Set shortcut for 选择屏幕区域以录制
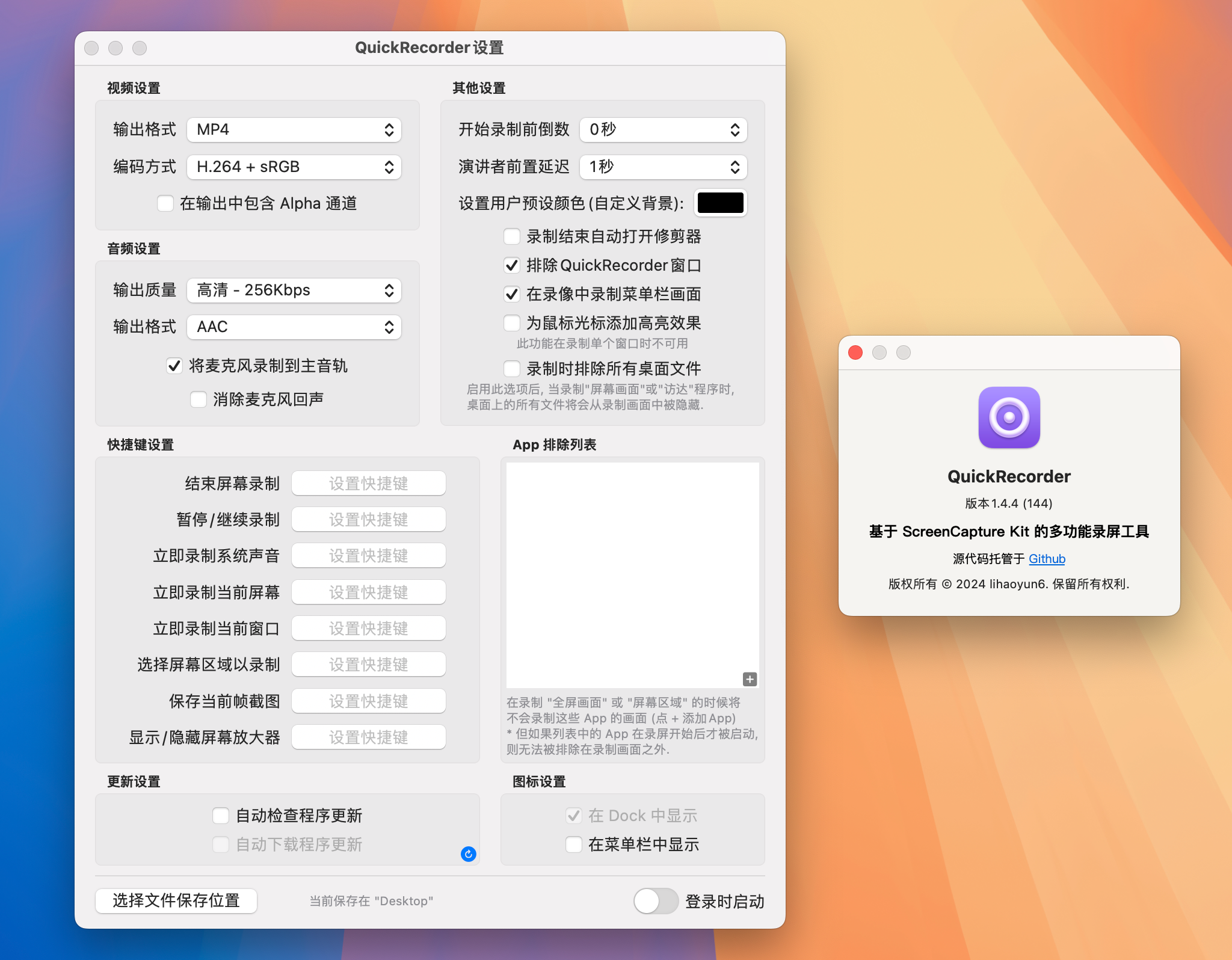 click(x=369, y=665)
